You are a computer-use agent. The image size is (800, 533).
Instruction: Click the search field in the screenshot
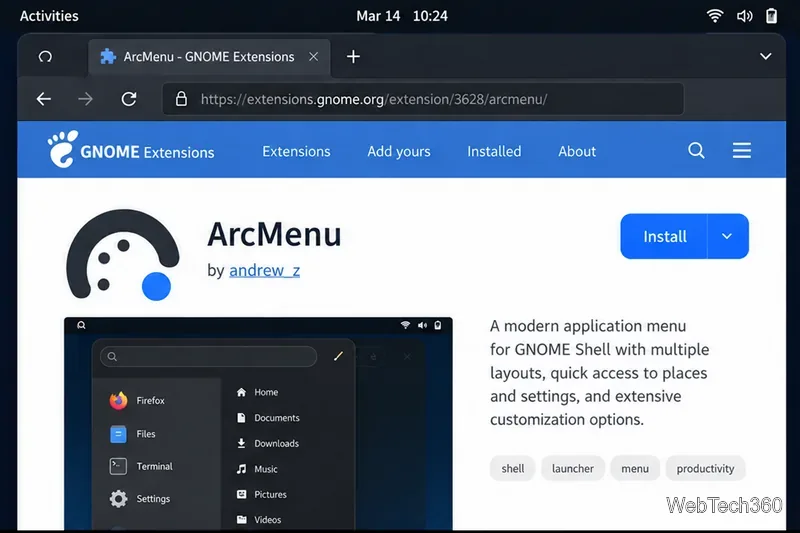click(209, 357)
